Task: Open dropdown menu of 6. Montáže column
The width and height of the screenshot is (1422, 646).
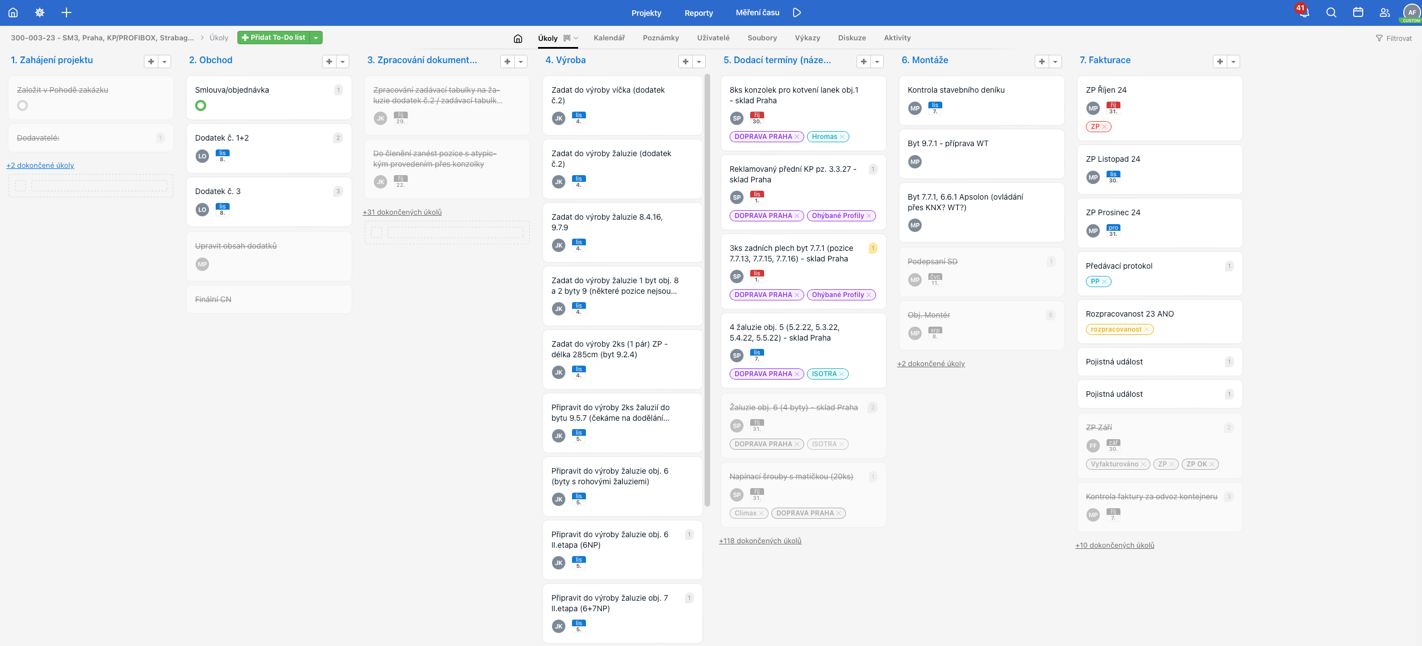Action: point(1055,61)
